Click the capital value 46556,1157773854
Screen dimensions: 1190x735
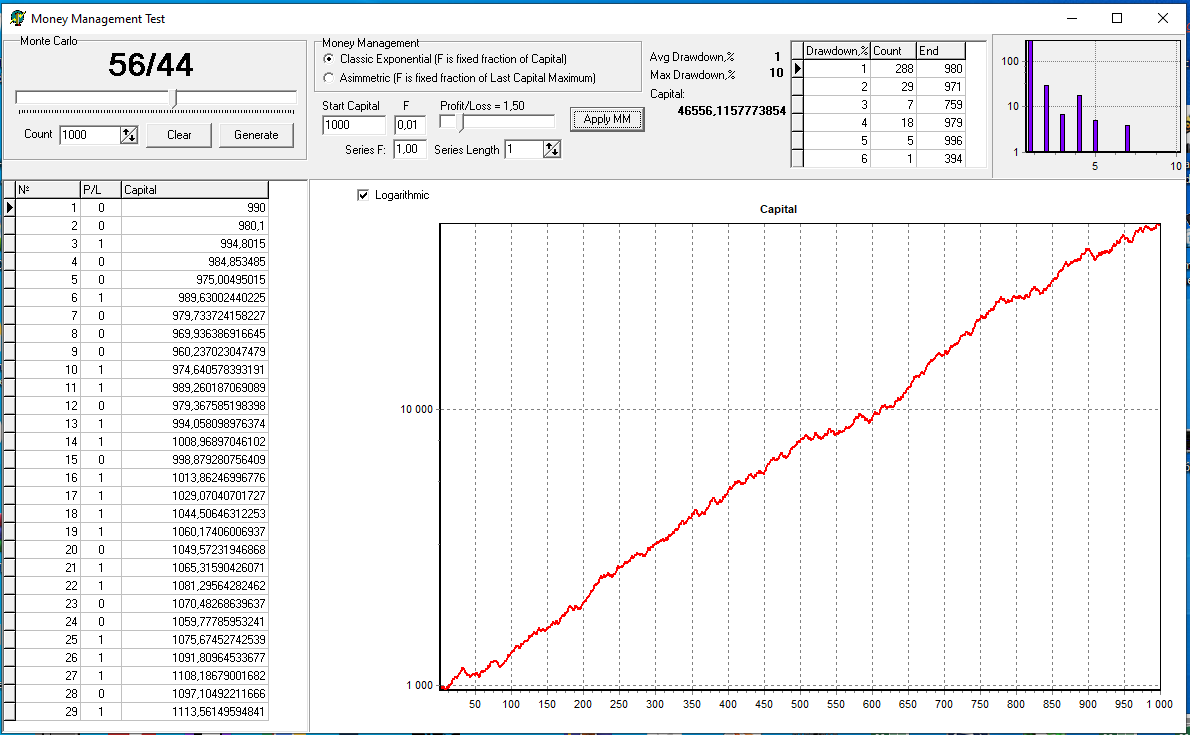[732, 111]
